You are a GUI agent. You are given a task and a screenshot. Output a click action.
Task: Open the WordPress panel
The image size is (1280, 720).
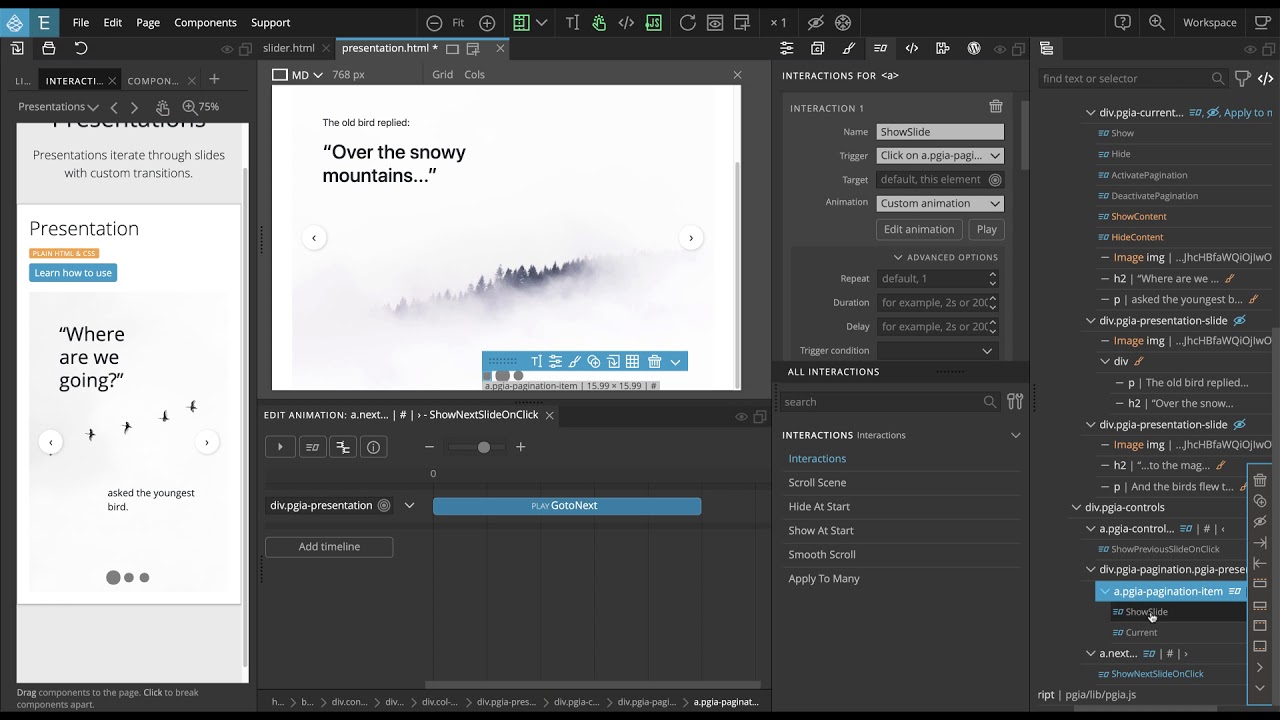(x=973, y=48)
